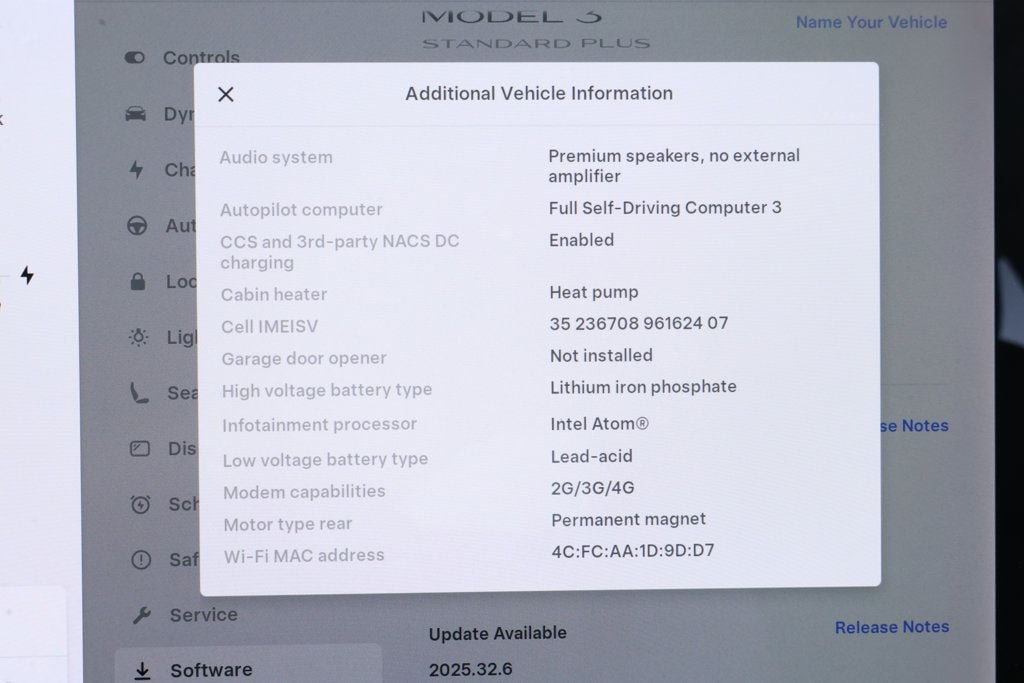Click the Safety exclamation mark icon

point(140,560)
